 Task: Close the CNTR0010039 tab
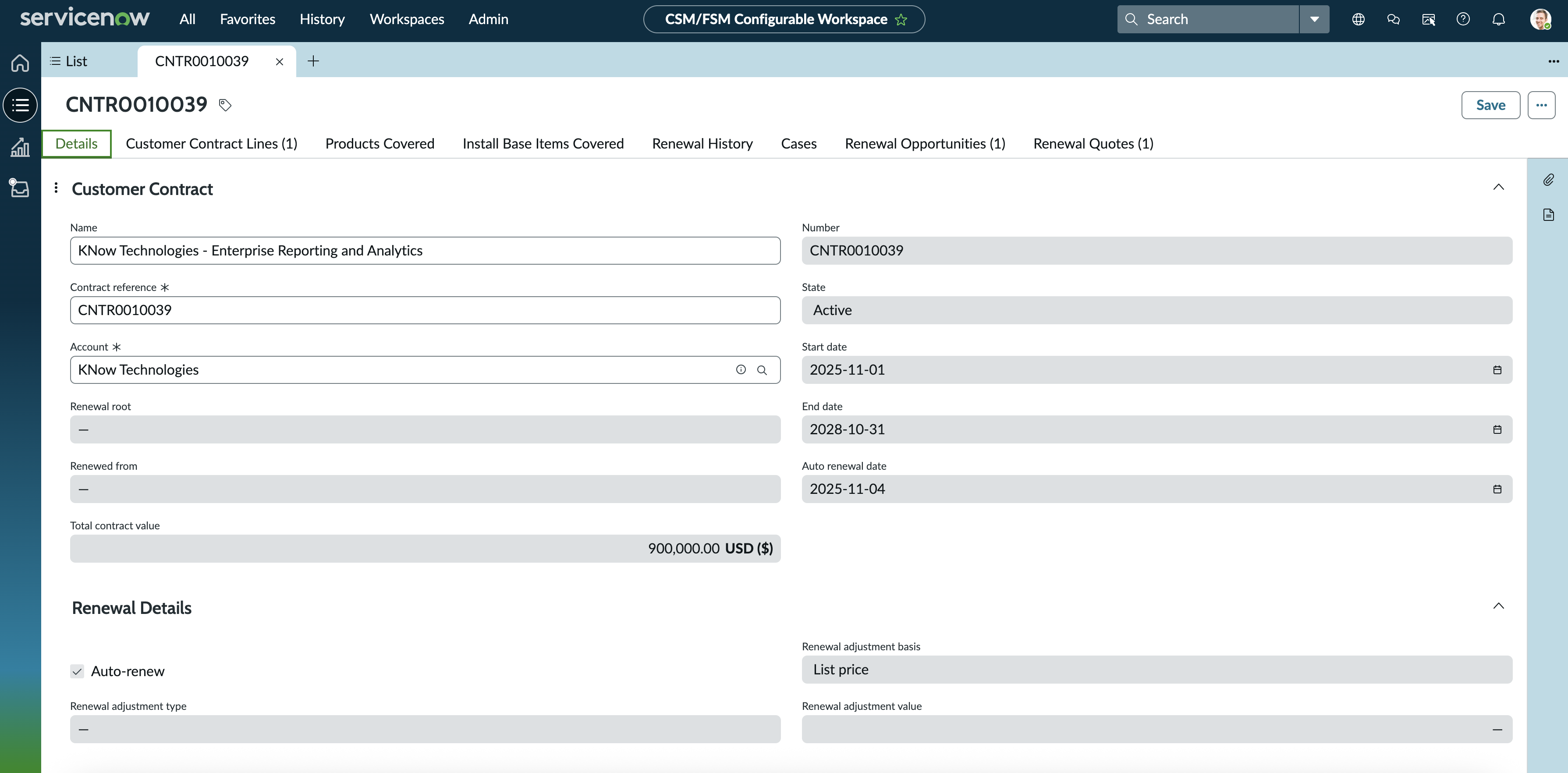280,61
